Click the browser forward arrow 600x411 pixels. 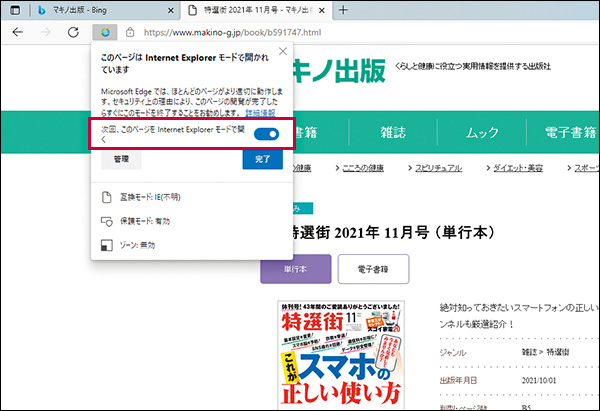47,32
